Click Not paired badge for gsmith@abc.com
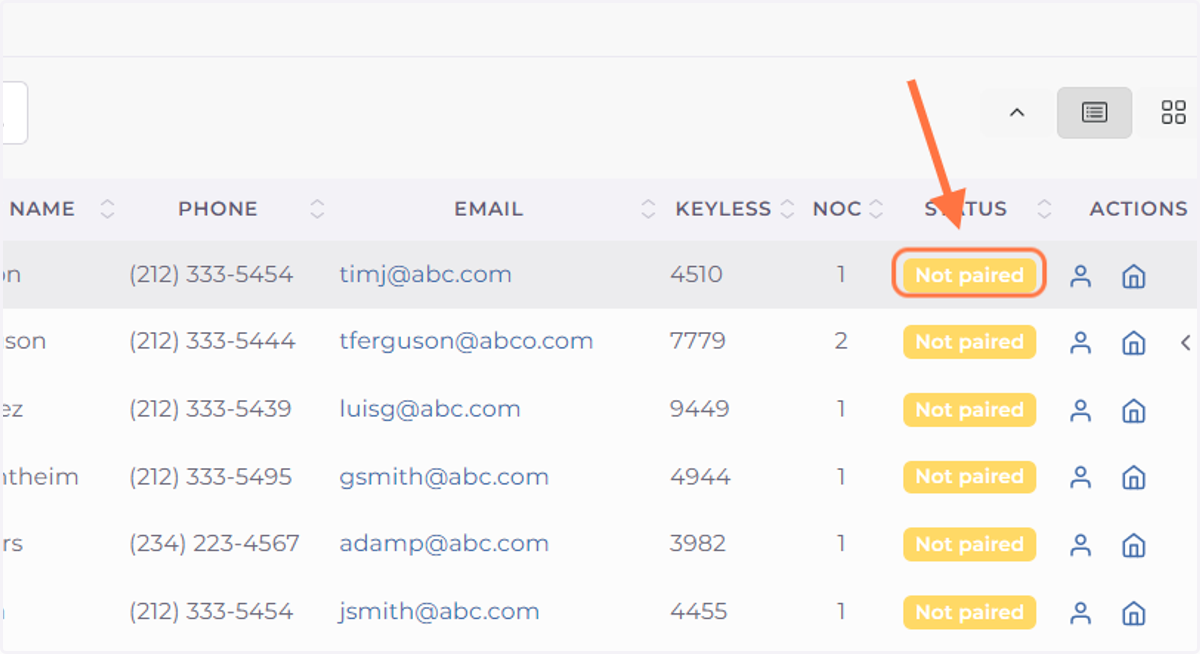 click(969, 477)
